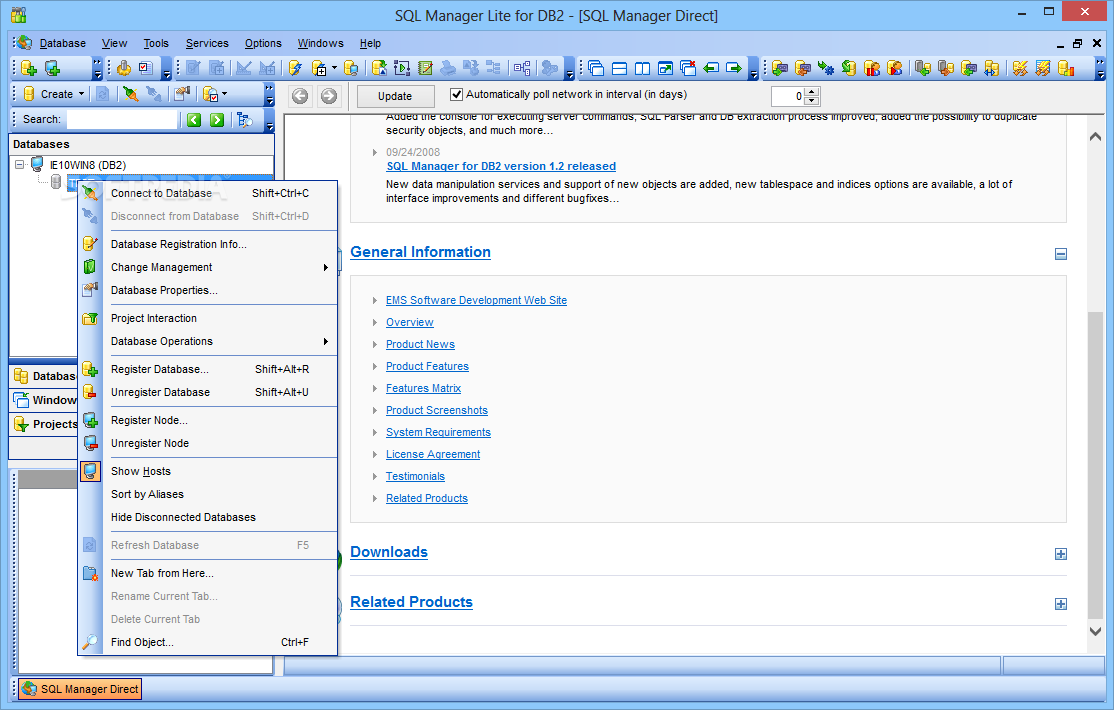1114x710 pixels.
Task: Go to previous window using green left arrow
Action: pos(710,68)
